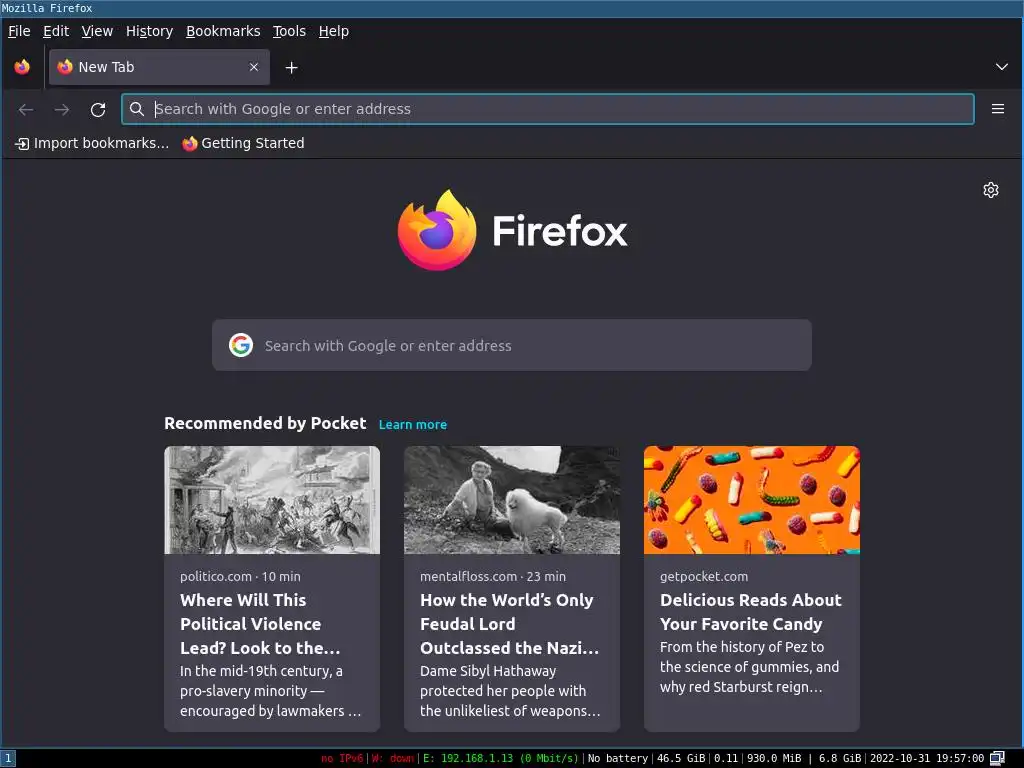The height and width of the screenshot is (768, 1024).
Task: Click the search magnifier icon in address bar
Action: pyautogui.click(x=136, y=109)
